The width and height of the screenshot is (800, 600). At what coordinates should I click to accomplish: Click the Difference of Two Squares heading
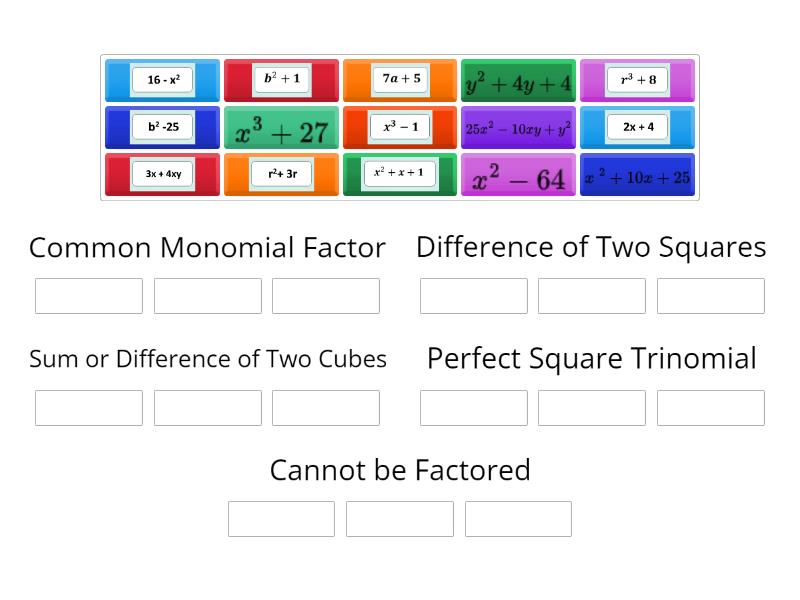tap(591, 246)
